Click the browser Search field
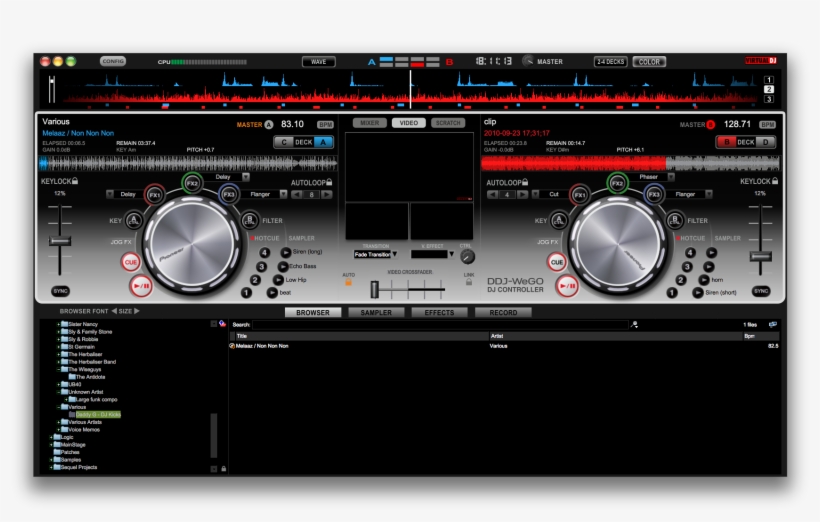Image resolution: width=820 pixels, height=522 pixels. pos(440,325)
